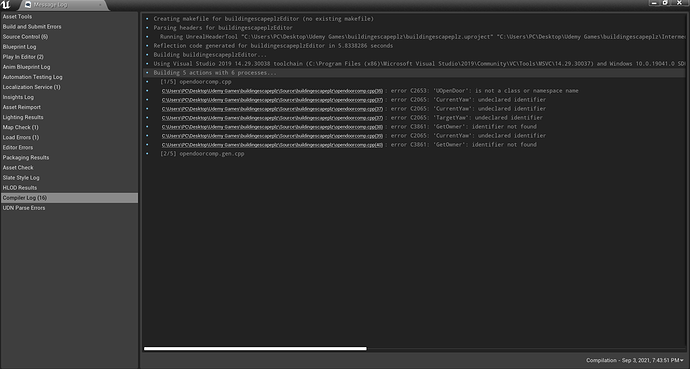
Task: Click the Unreal Engine logo icon
Action: pyautogui.click(x=6, y=5)
